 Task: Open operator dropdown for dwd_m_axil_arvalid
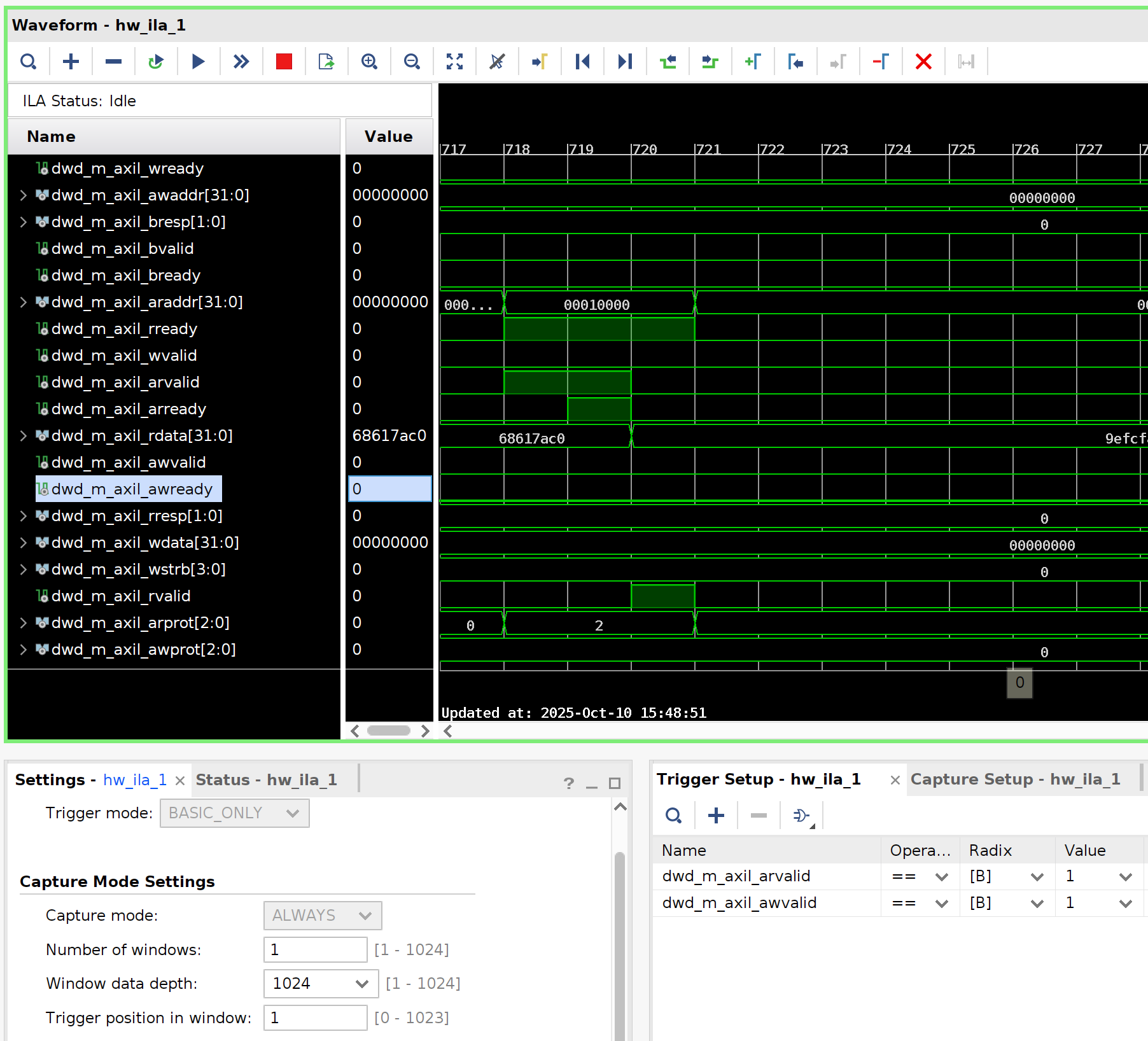pyautogui.click(x=941, y=877)
